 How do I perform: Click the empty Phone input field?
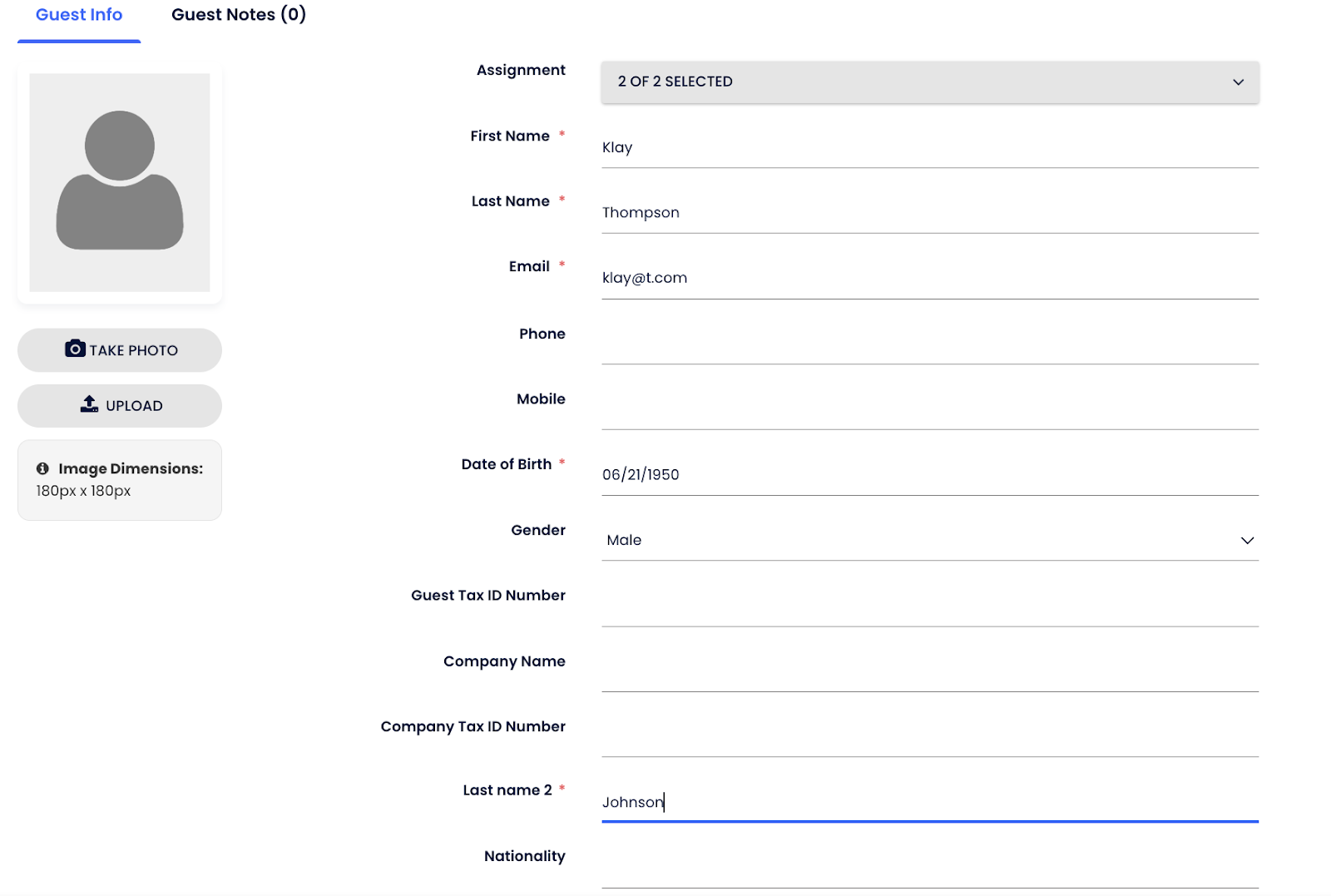pos(929,344)
